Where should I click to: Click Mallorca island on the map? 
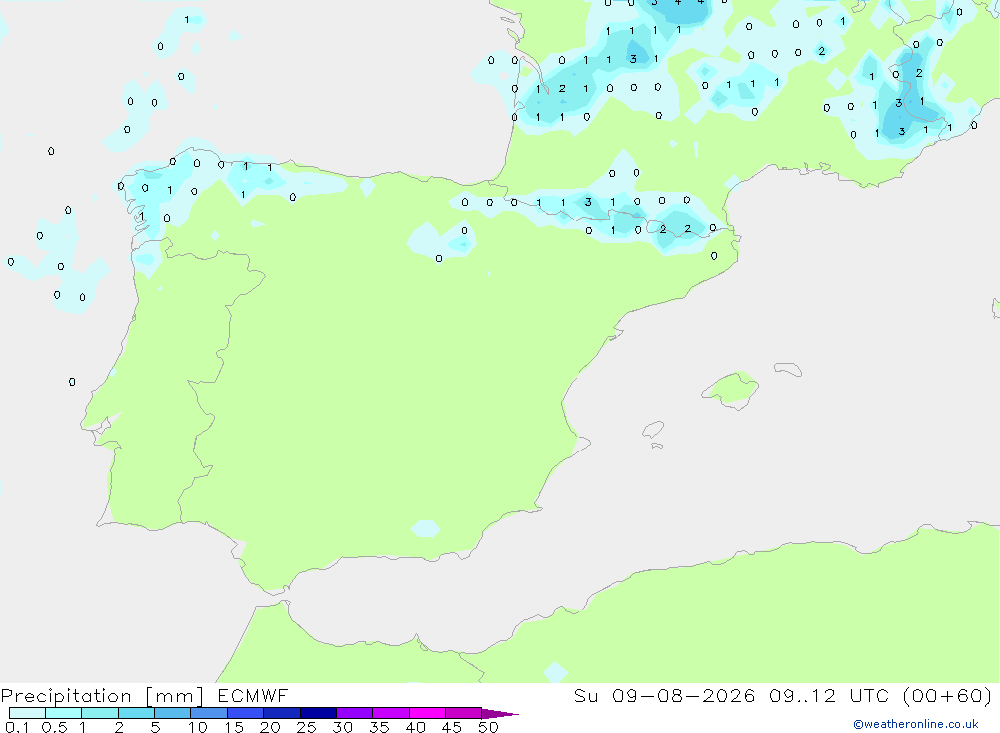(731, 389)
